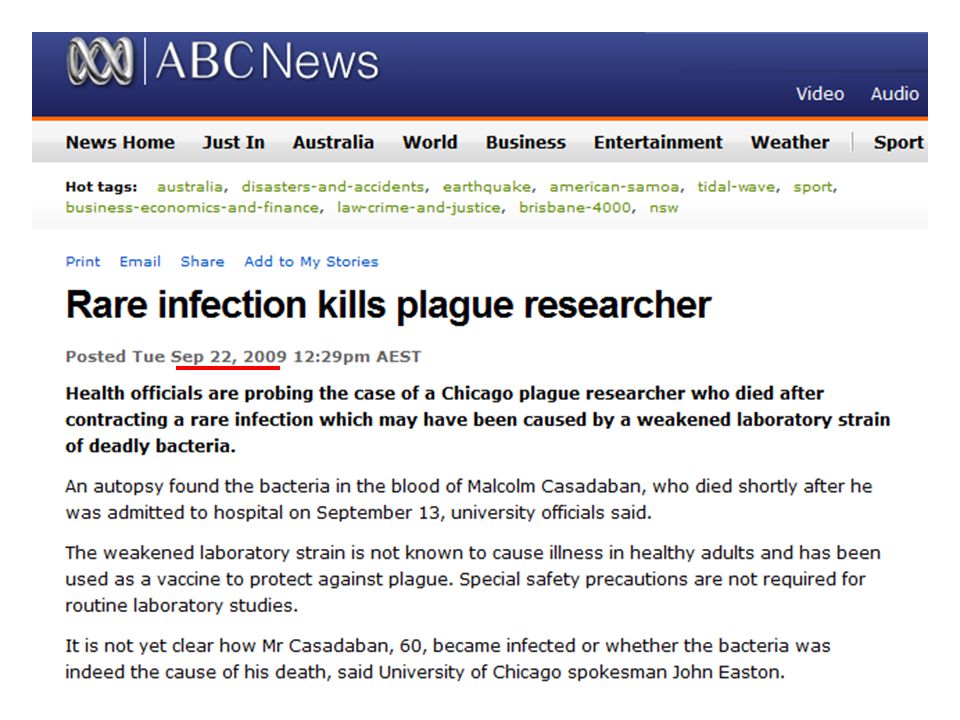Click the business-economics-and-finance tag

point(192,208)
